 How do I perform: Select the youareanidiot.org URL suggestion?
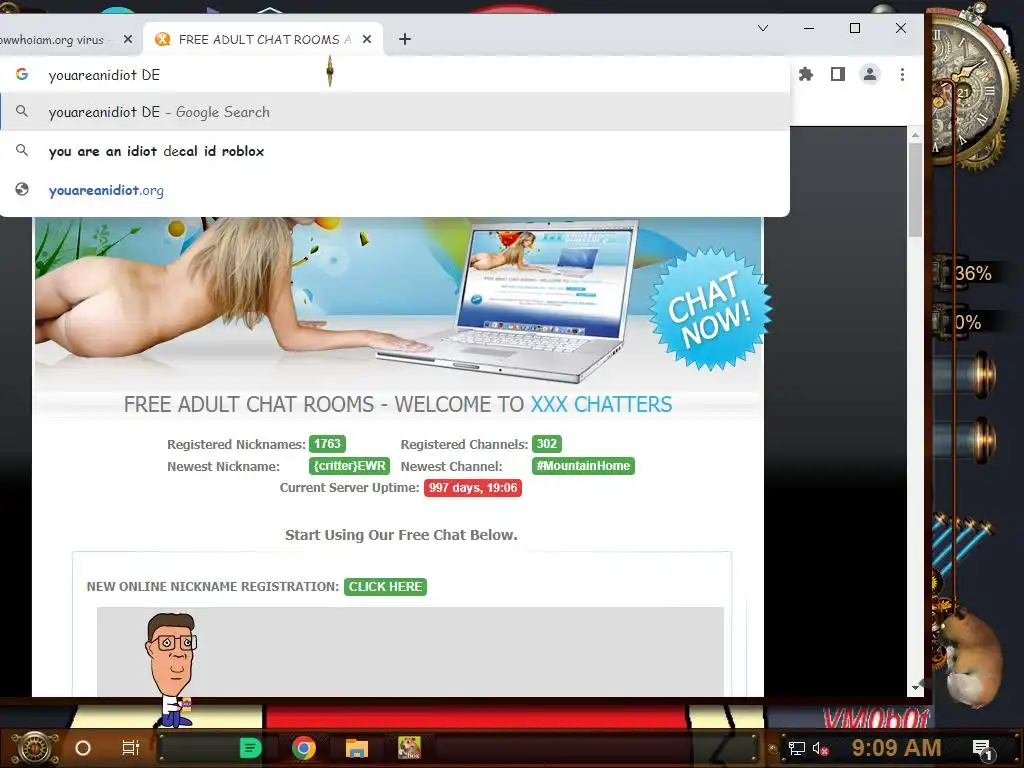point(394,190)
